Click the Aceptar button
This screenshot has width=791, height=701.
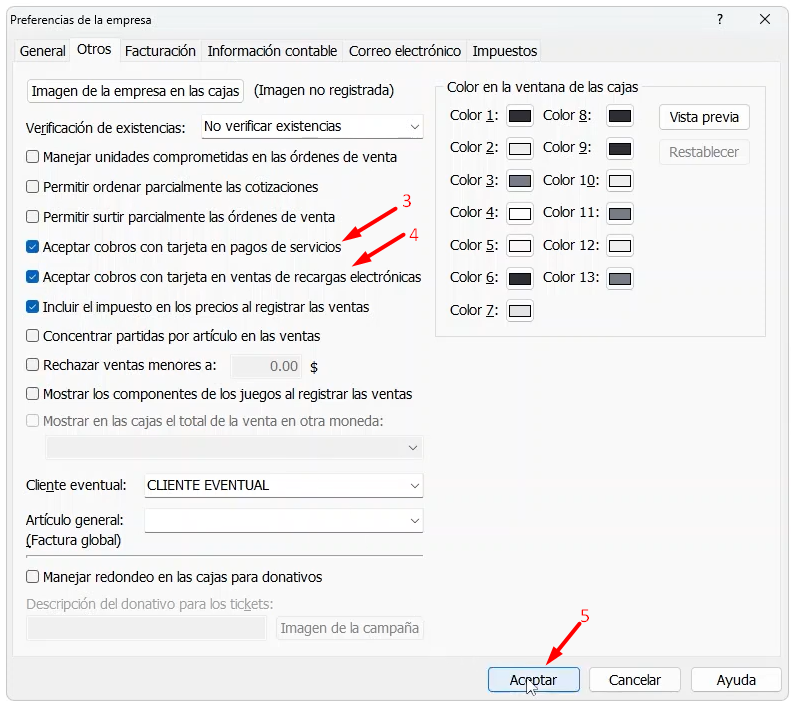[533, 680]
